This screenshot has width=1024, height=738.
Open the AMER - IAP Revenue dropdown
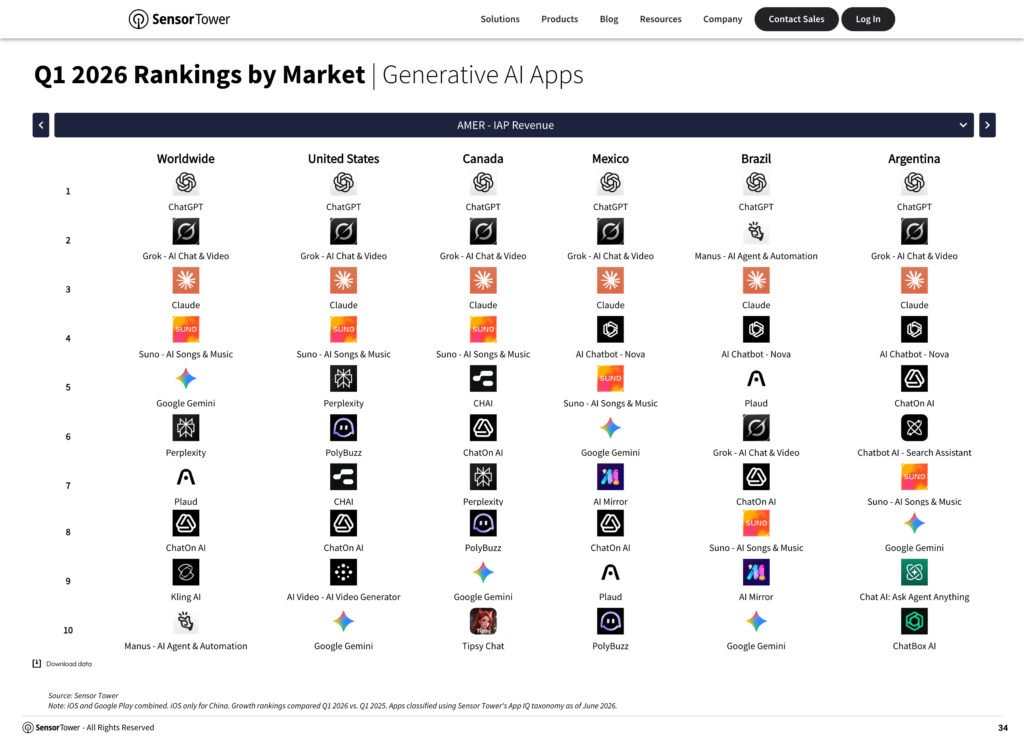[514, 125]
